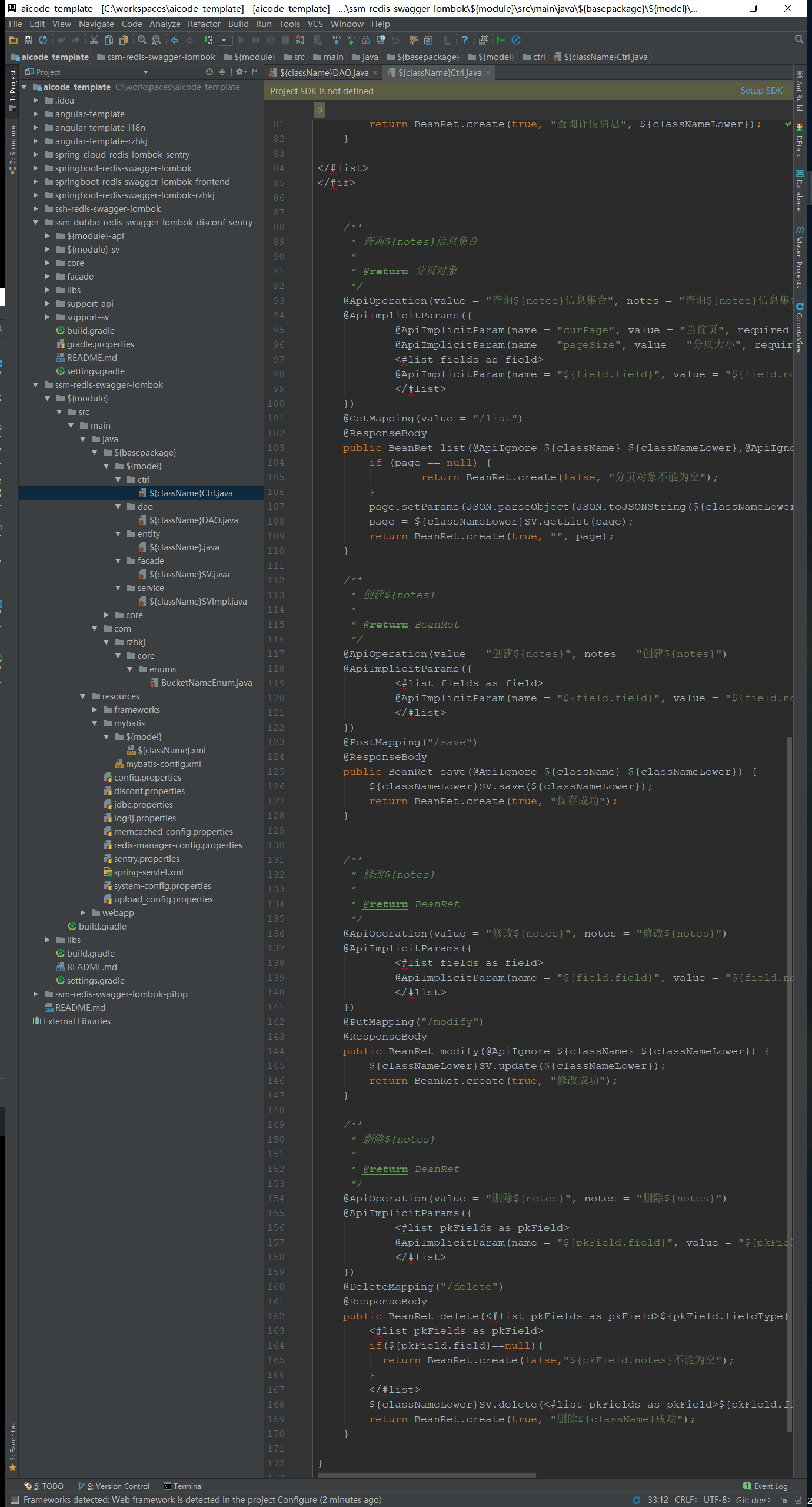Toggle the Database tool window
The width and height of the screenshot is (812, 1507).
coord(799,191)
